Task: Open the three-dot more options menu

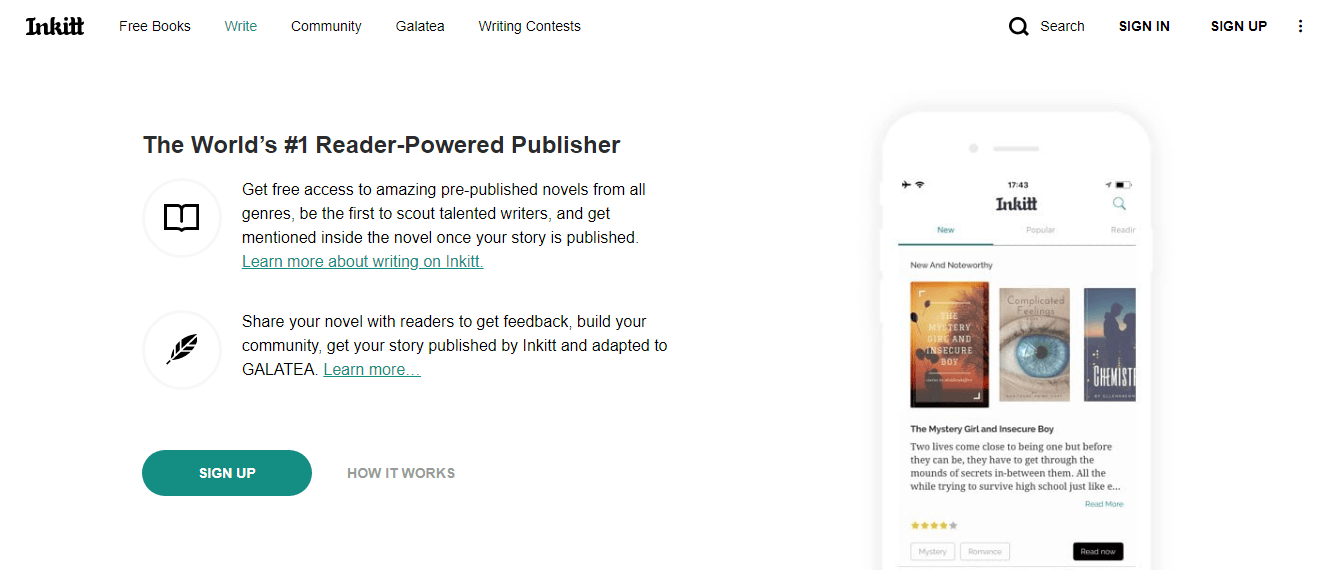Action: click(1300, 27)
